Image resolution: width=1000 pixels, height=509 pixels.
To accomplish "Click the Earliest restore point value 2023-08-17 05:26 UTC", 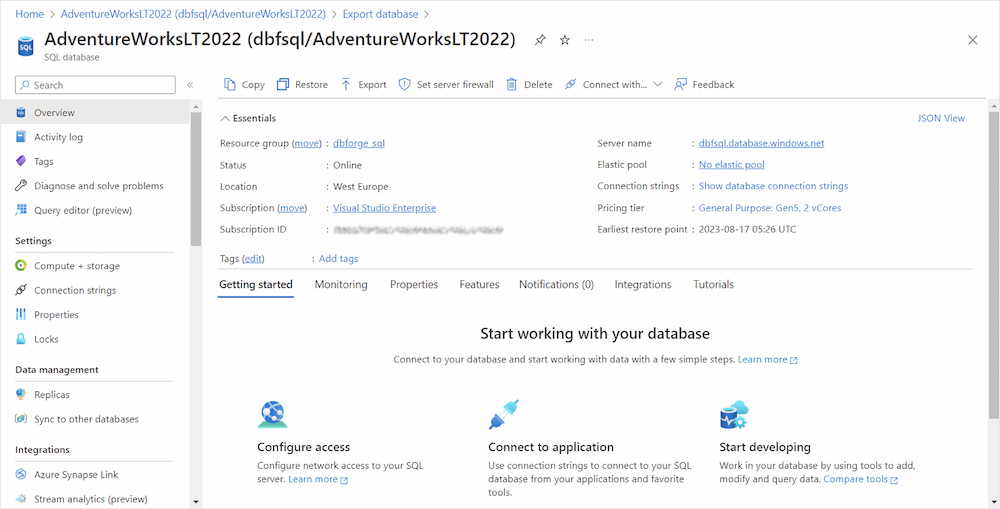I will 747,229.
